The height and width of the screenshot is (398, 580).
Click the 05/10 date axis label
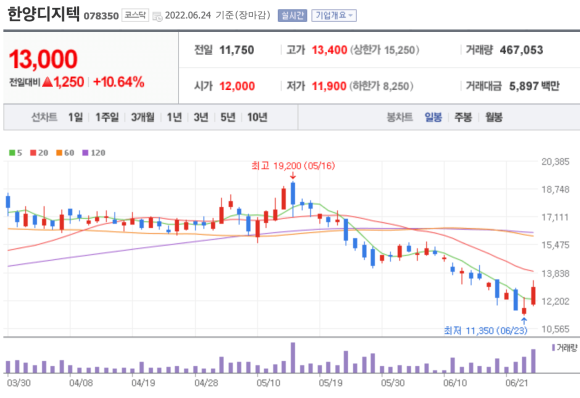268,383
